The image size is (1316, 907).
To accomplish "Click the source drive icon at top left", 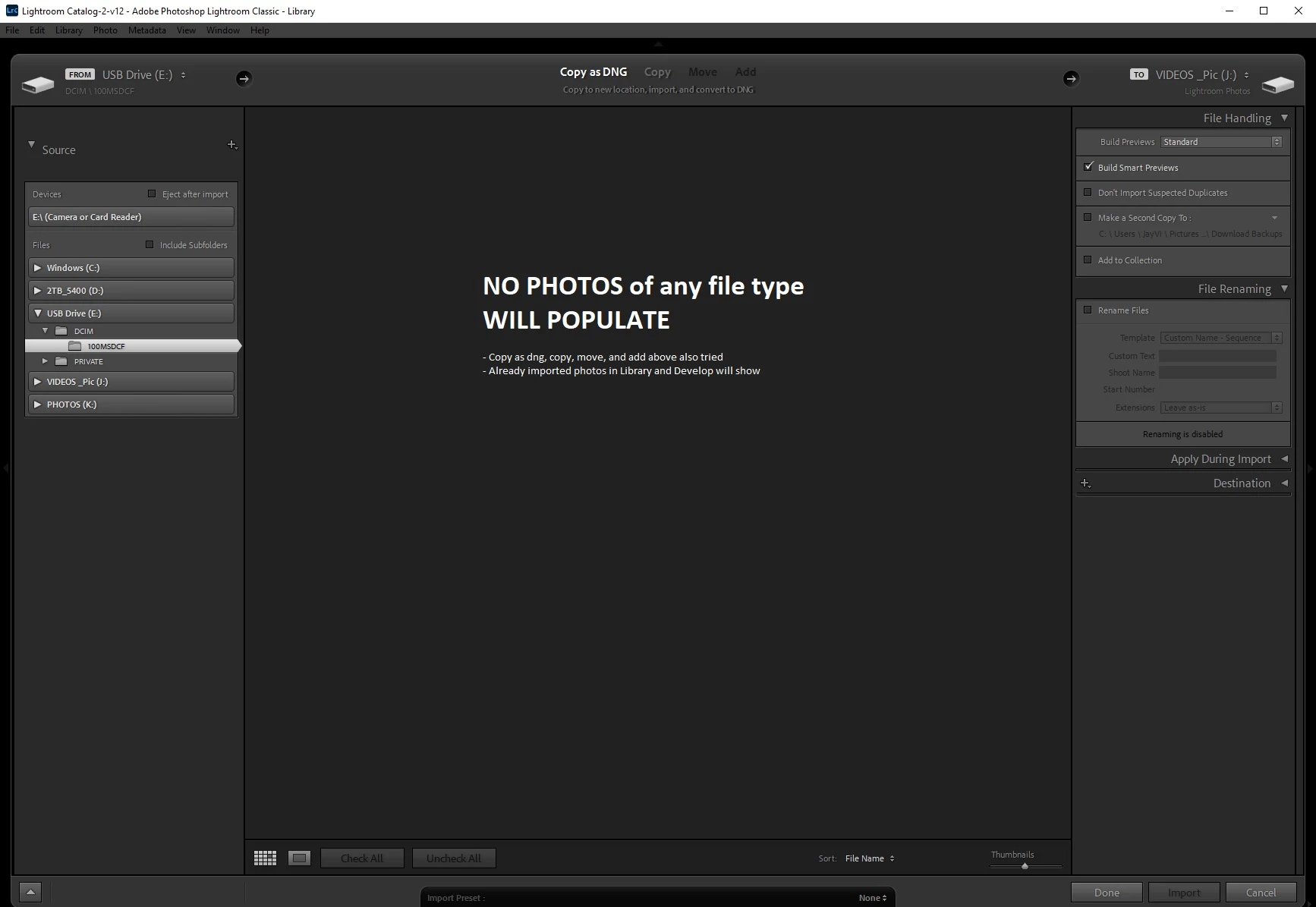I will [x=37, y=84].
